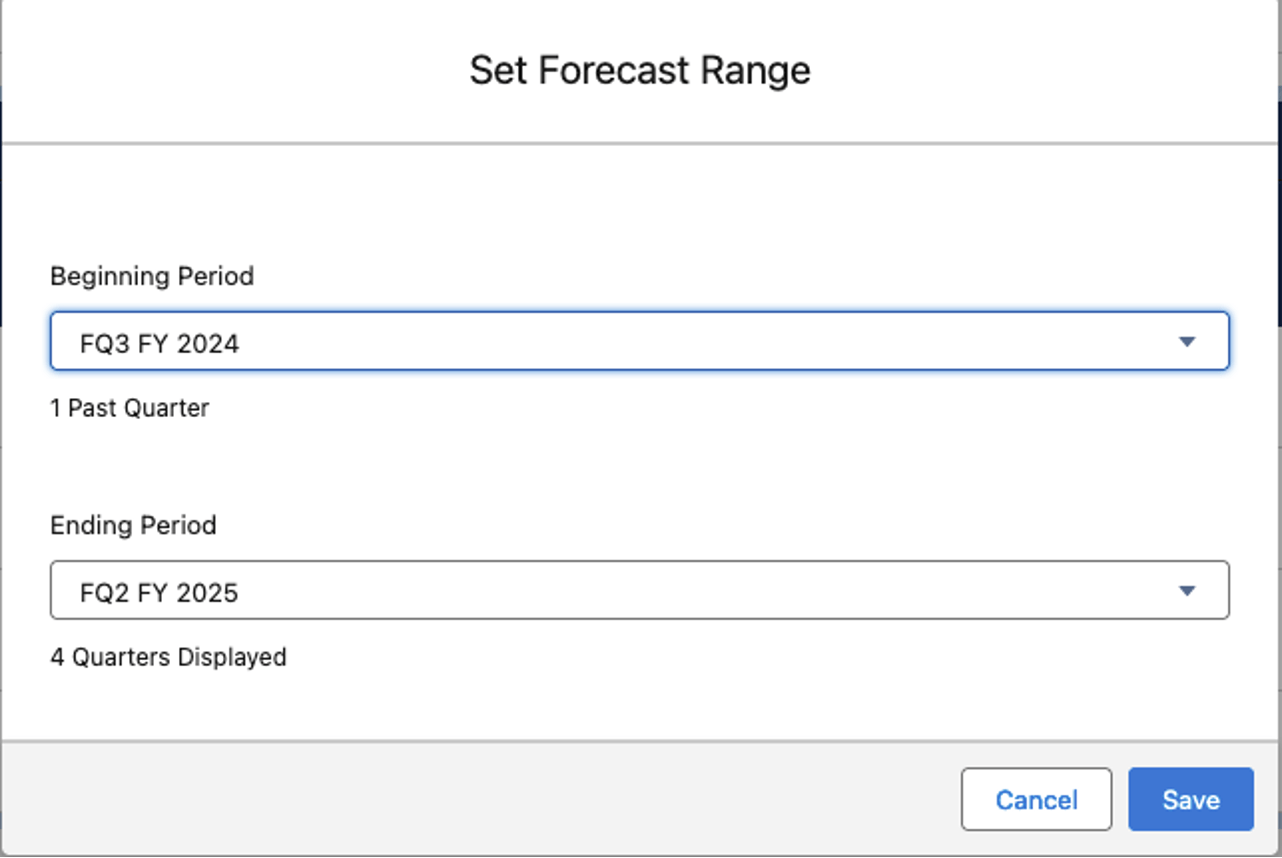Viewport: 1282px width, 858px height.
Task: Open the Ending Period combo box
Action: (x=640, y=591)
